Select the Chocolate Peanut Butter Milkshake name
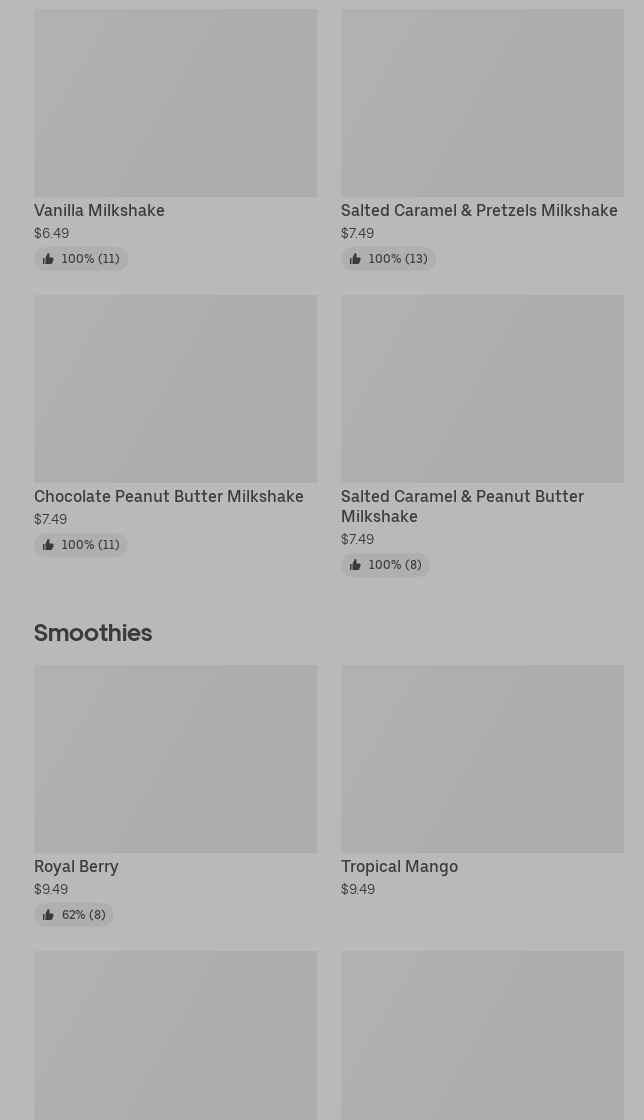 (169, 497)
